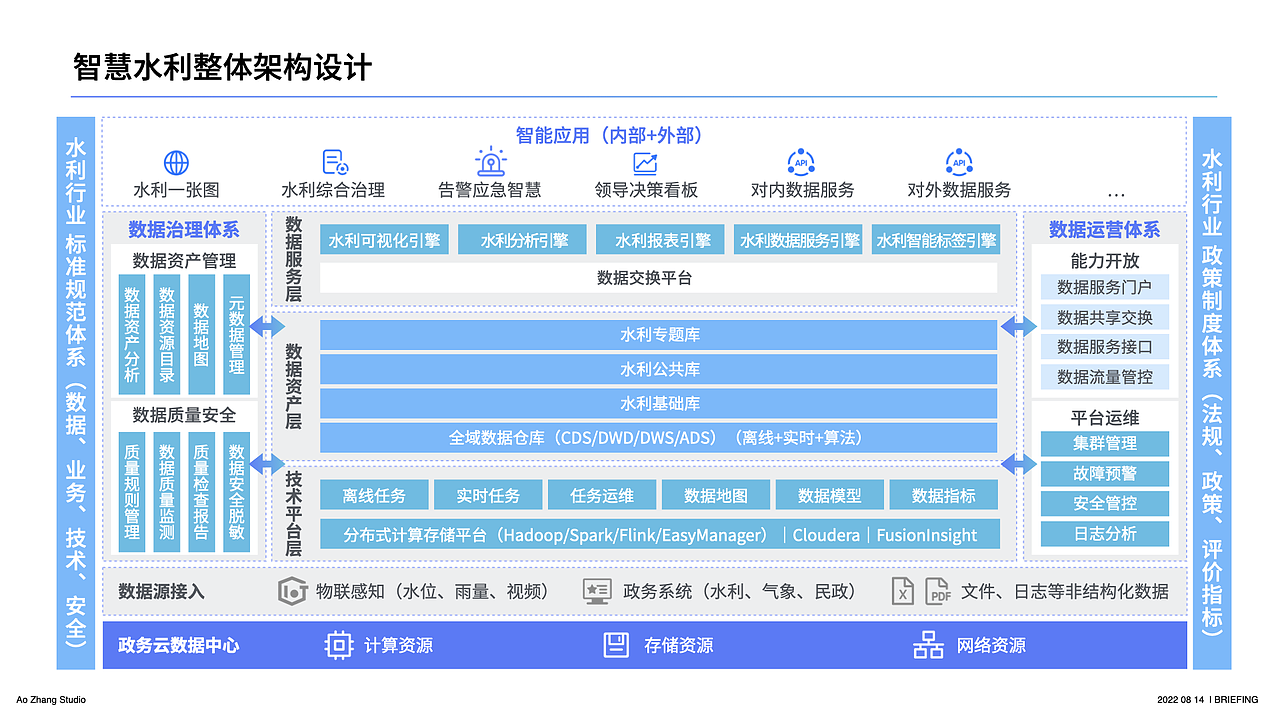This screenshot has width=1280, height=720.
Task: Click the 集群管理 box
Action: click(1105, 443)
